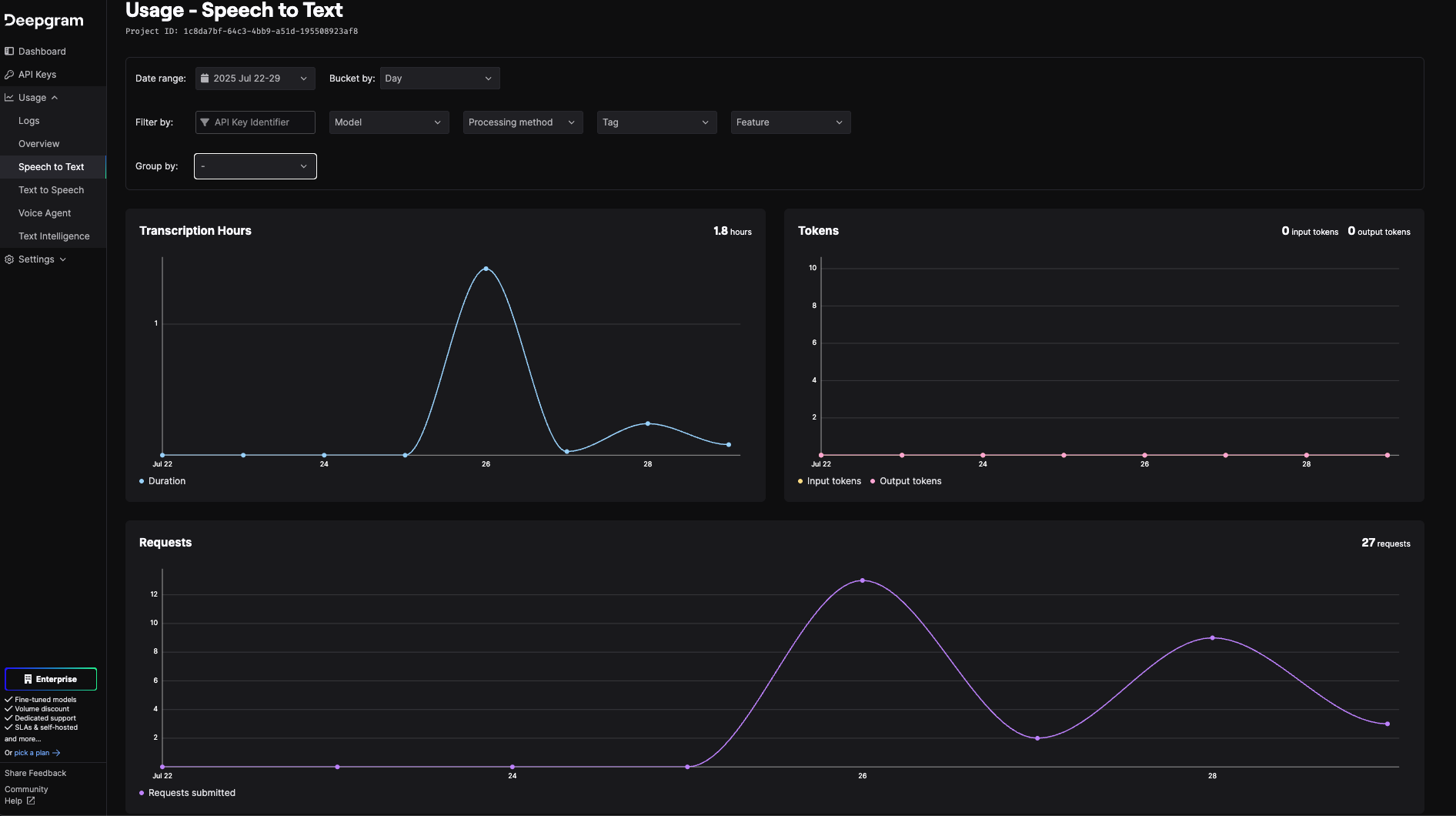This screenshot has width=1456, height=816.
Task: Click Share Feedback
Action: pos(35,773)
